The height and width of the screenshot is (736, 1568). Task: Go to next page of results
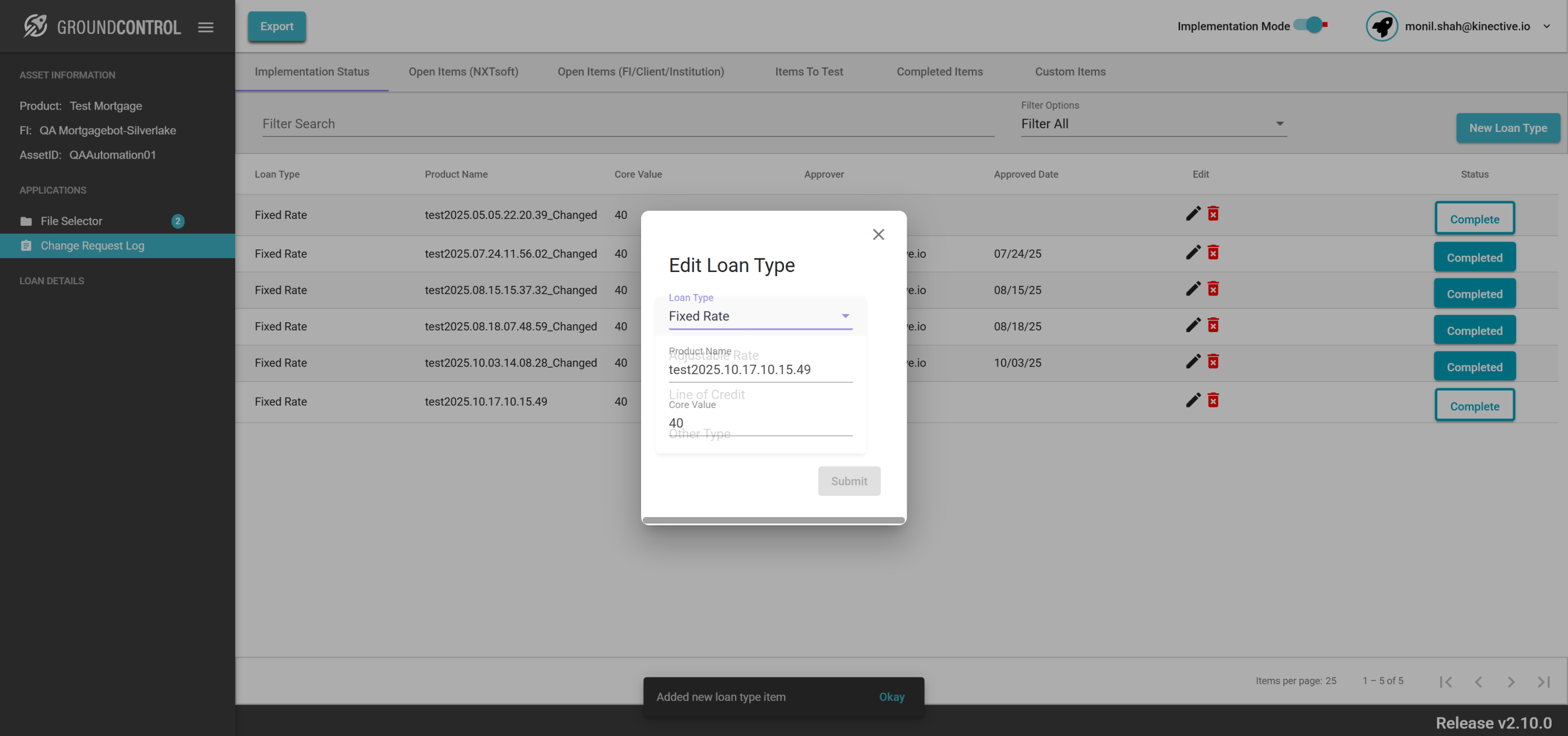(x=1510, y=682)
